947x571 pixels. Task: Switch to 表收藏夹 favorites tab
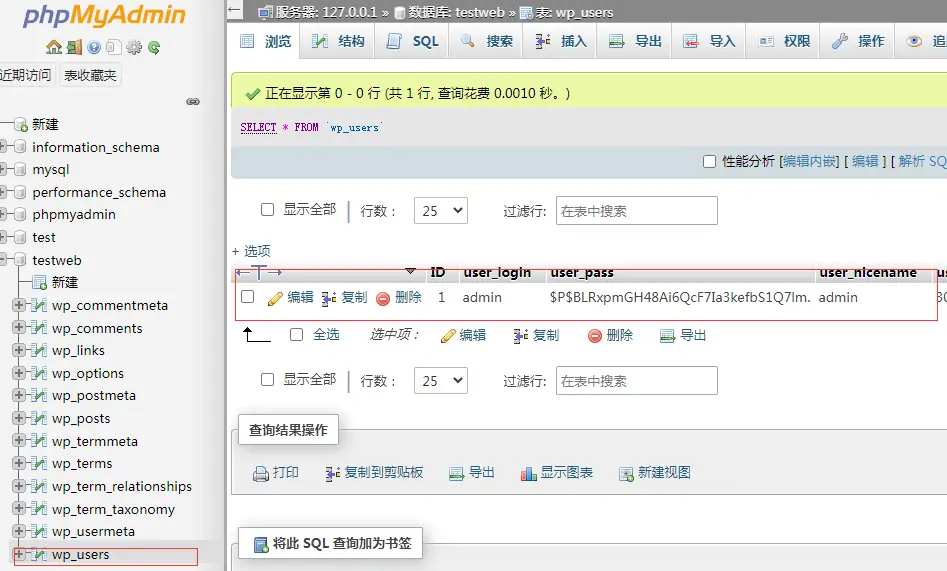coord(91,75)
